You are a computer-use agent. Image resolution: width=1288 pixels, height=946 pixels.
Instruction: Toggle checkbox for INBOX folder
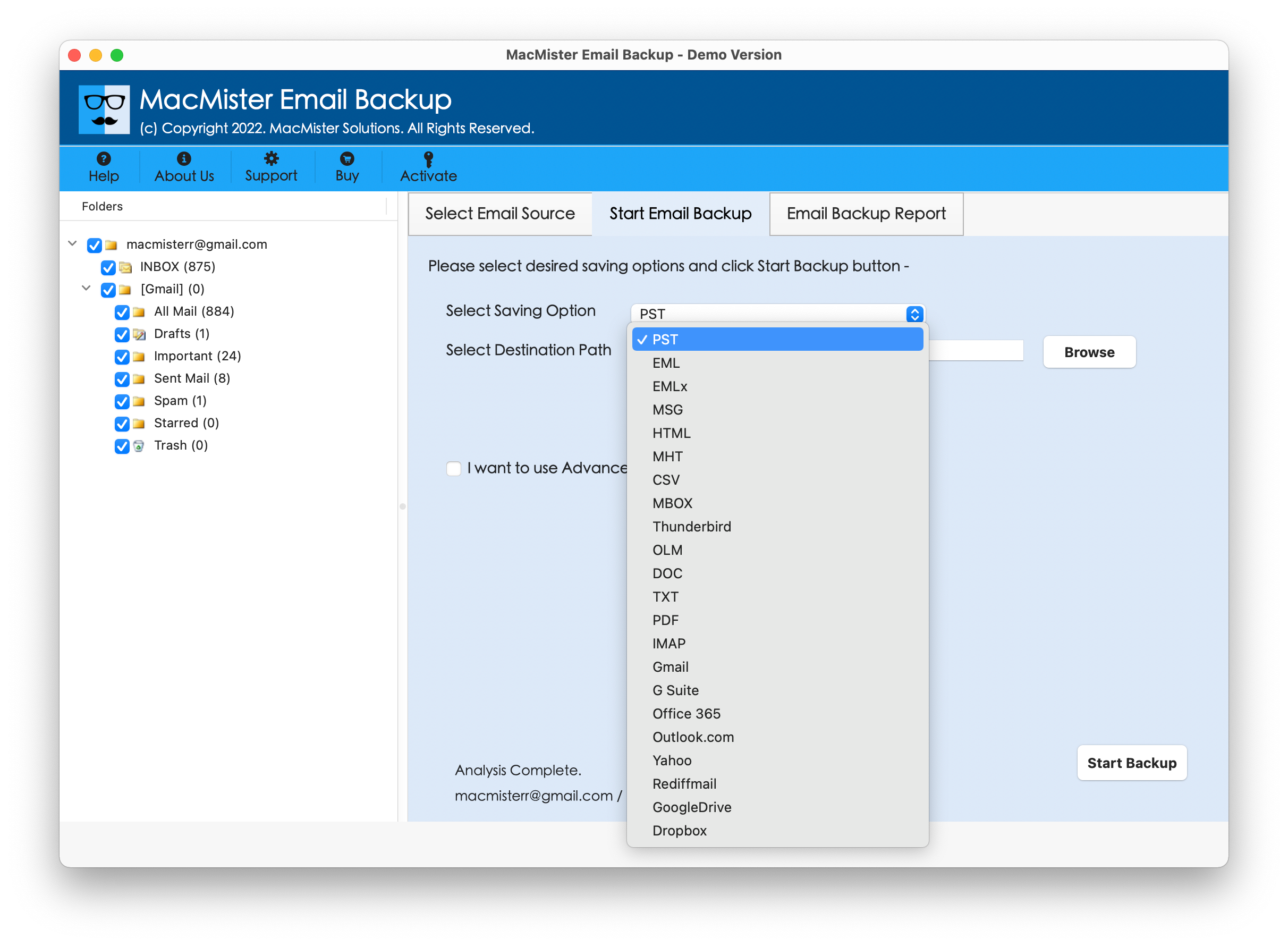109,267
